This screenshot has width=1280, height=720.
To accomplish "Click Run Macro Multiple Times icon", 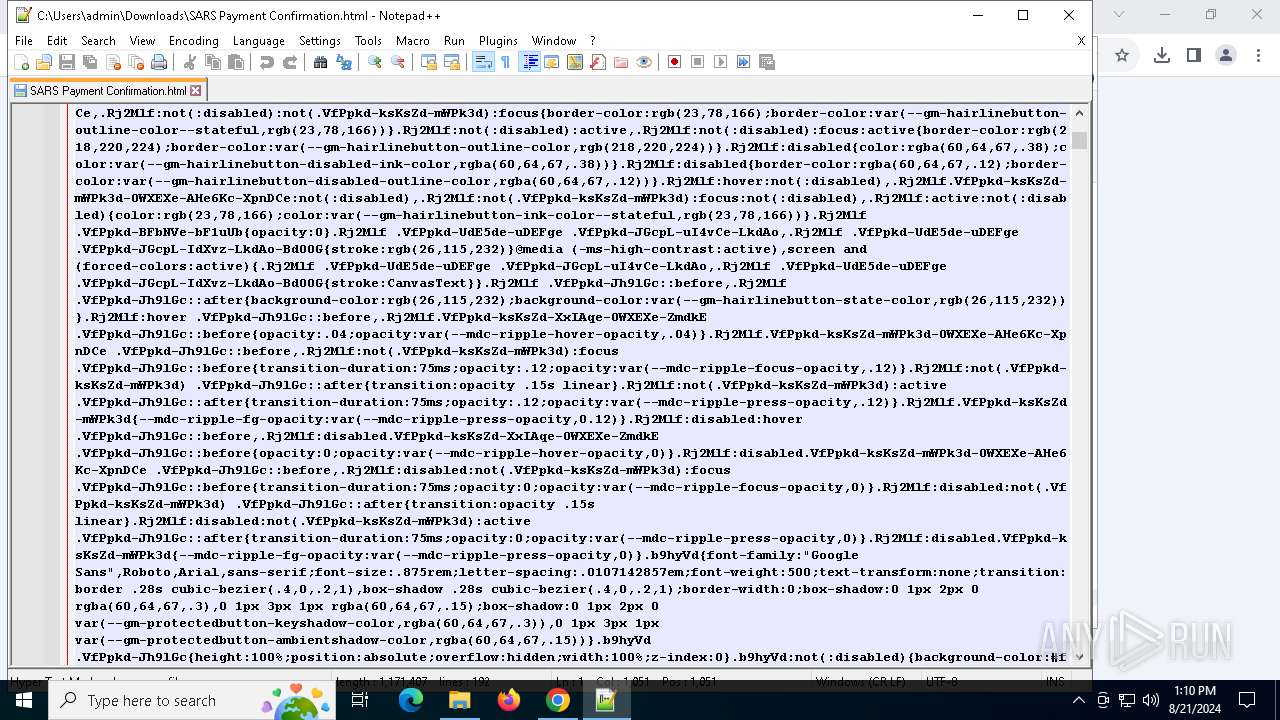I will click(744, 62).
